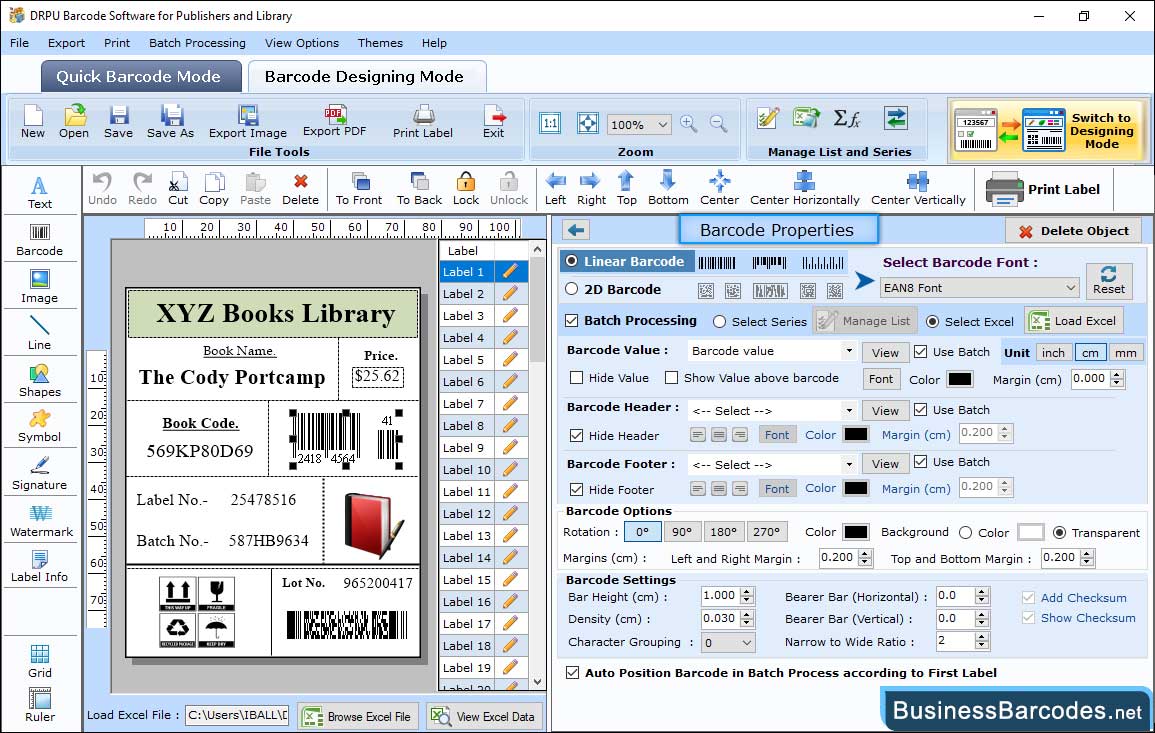Increase Bar Height stepper value
Screen dimensions: 1155x733
point(747,592)
